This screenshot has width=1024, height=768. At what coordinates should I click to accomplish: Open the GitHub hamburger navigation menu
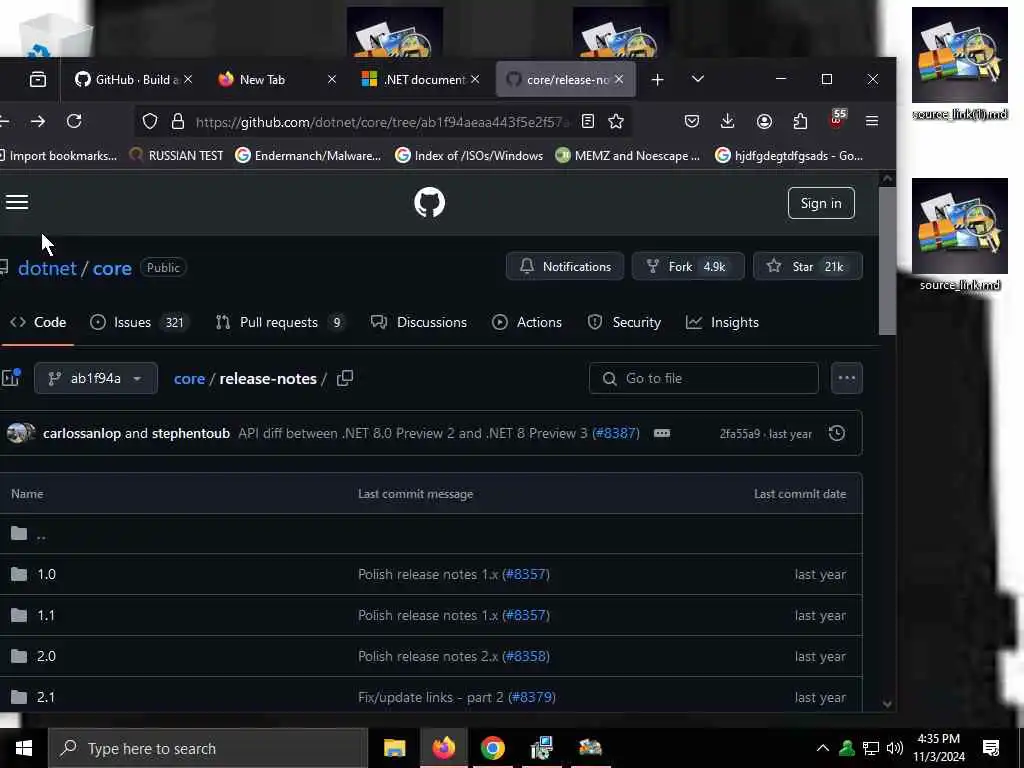click(x=17, y=202)
